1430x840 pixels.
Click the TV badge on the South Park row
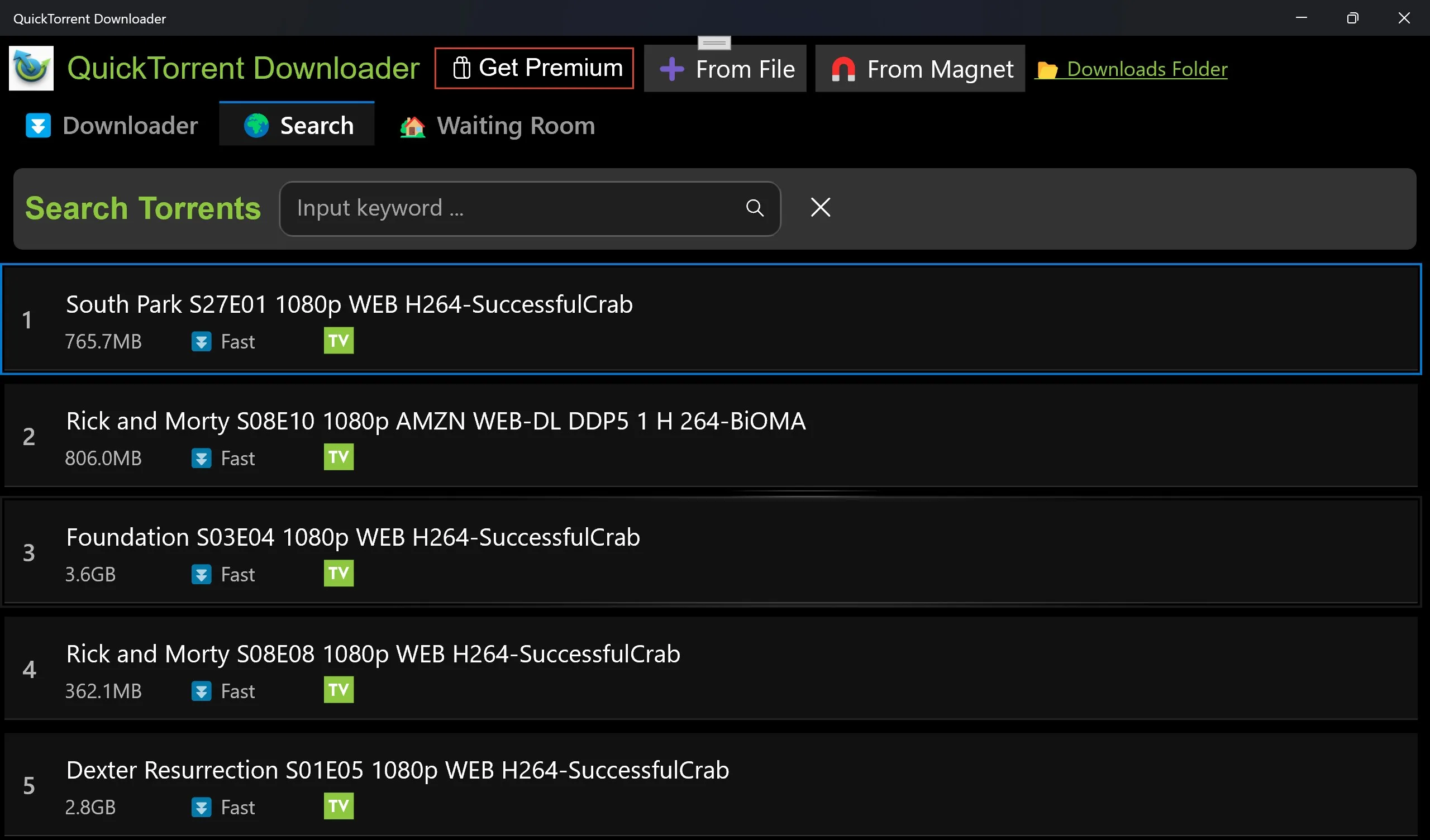pos(339,341)
